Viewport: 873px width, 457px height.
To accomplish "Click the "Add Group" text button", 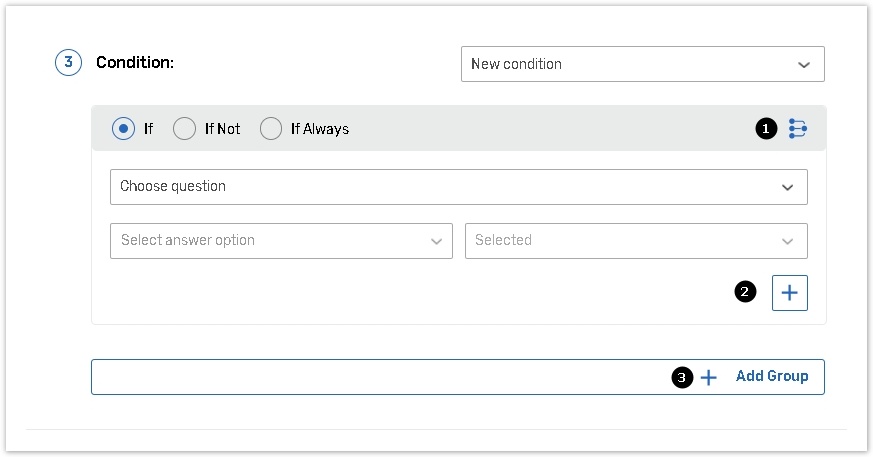I will point(771,377).
